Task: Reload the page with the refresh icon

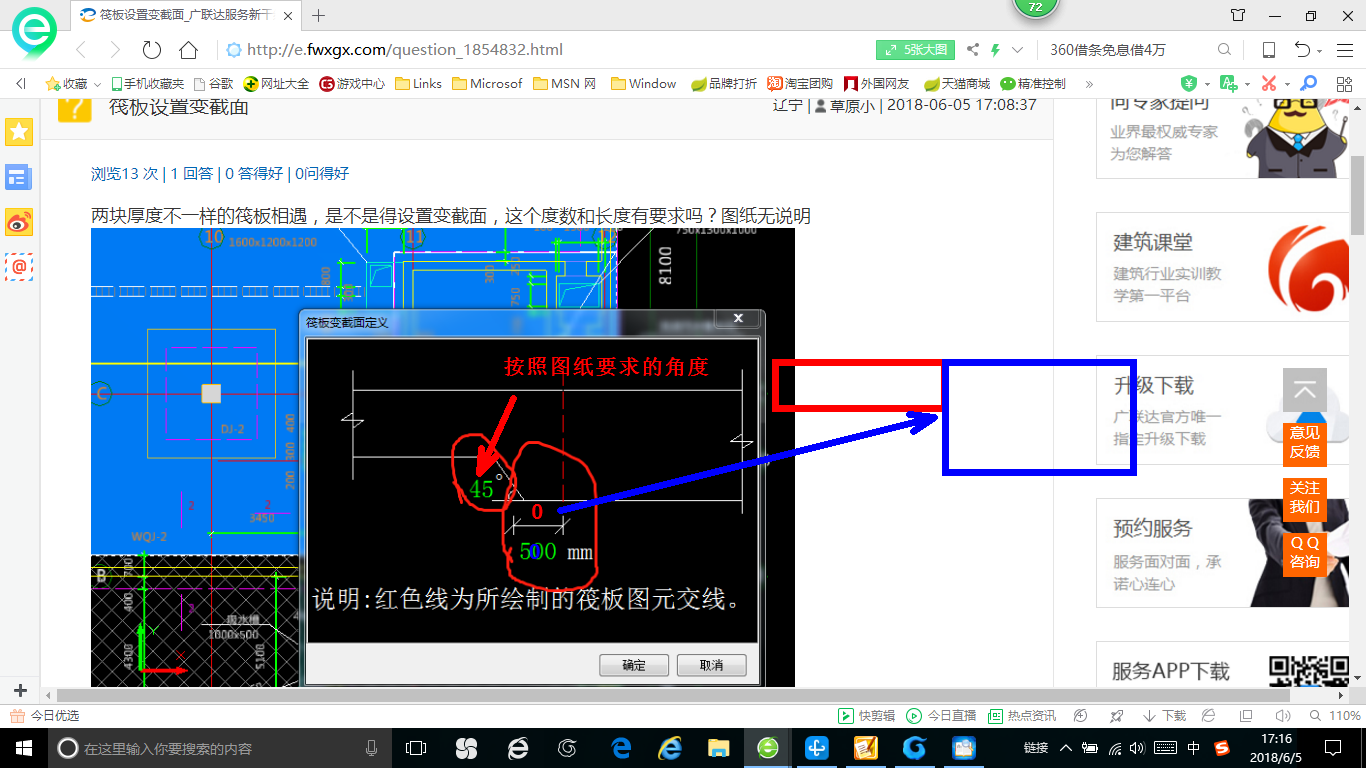Action: [x=152, y=50]
